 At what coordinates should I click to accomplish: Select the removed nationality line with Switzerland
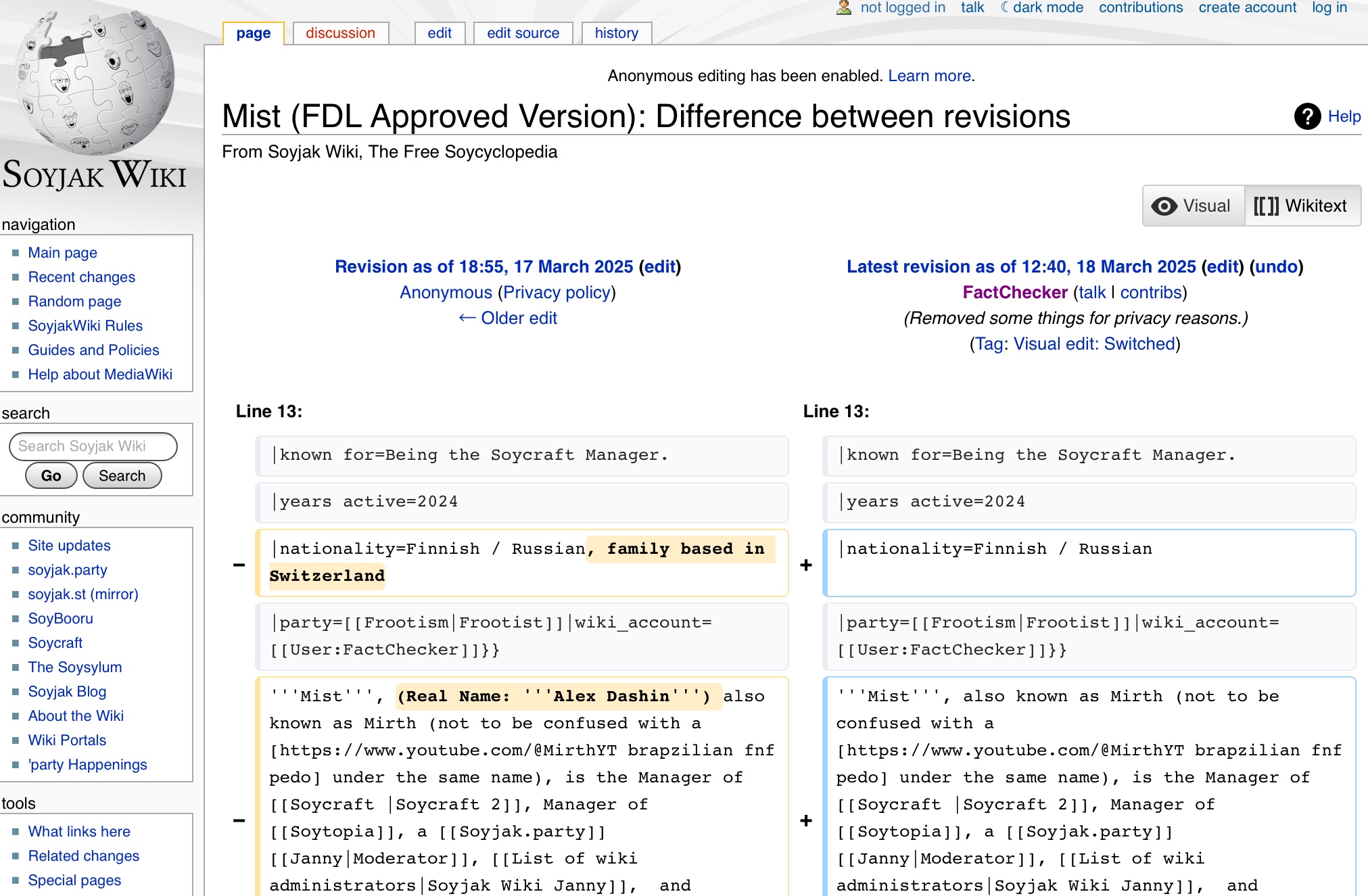[x=522, y=563]
